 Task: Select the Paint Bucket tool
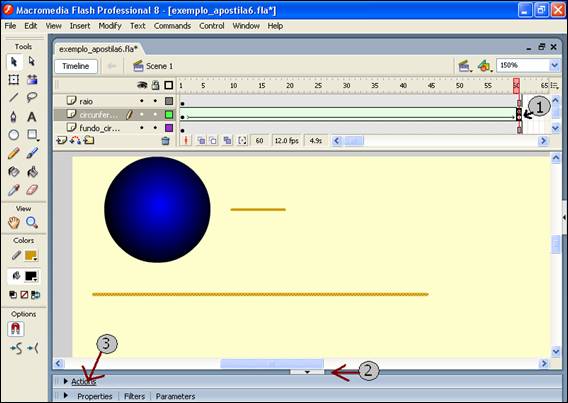(32, 171)
